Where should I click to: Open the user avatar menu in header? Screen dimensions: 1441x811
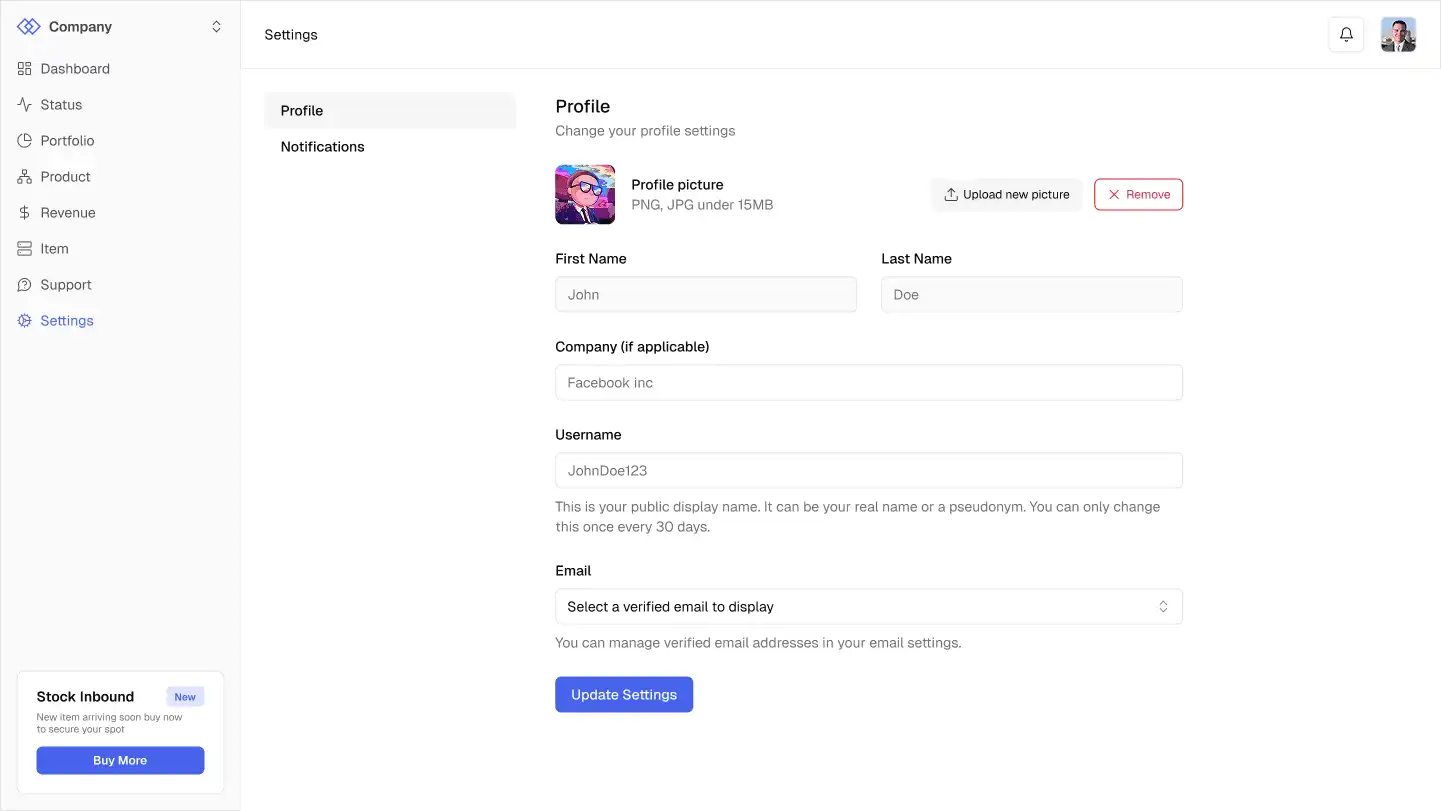click(x=1398, y=35)
